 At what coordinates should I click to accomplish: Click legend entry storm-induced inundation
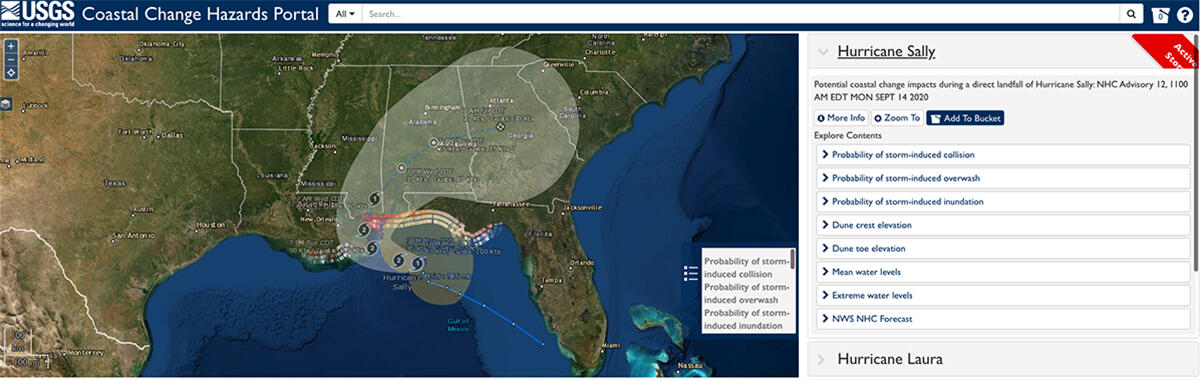point(746,320)
